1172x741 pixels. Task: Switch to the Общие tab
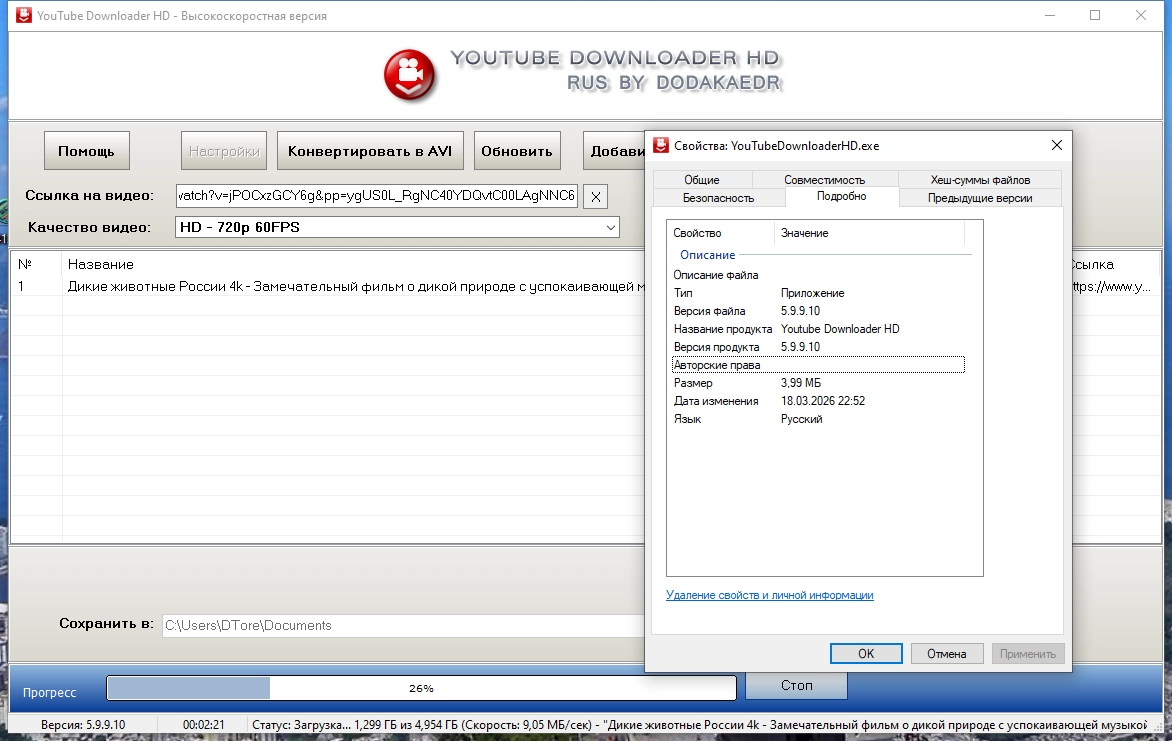pyautogui.click(x=702, y=179)
